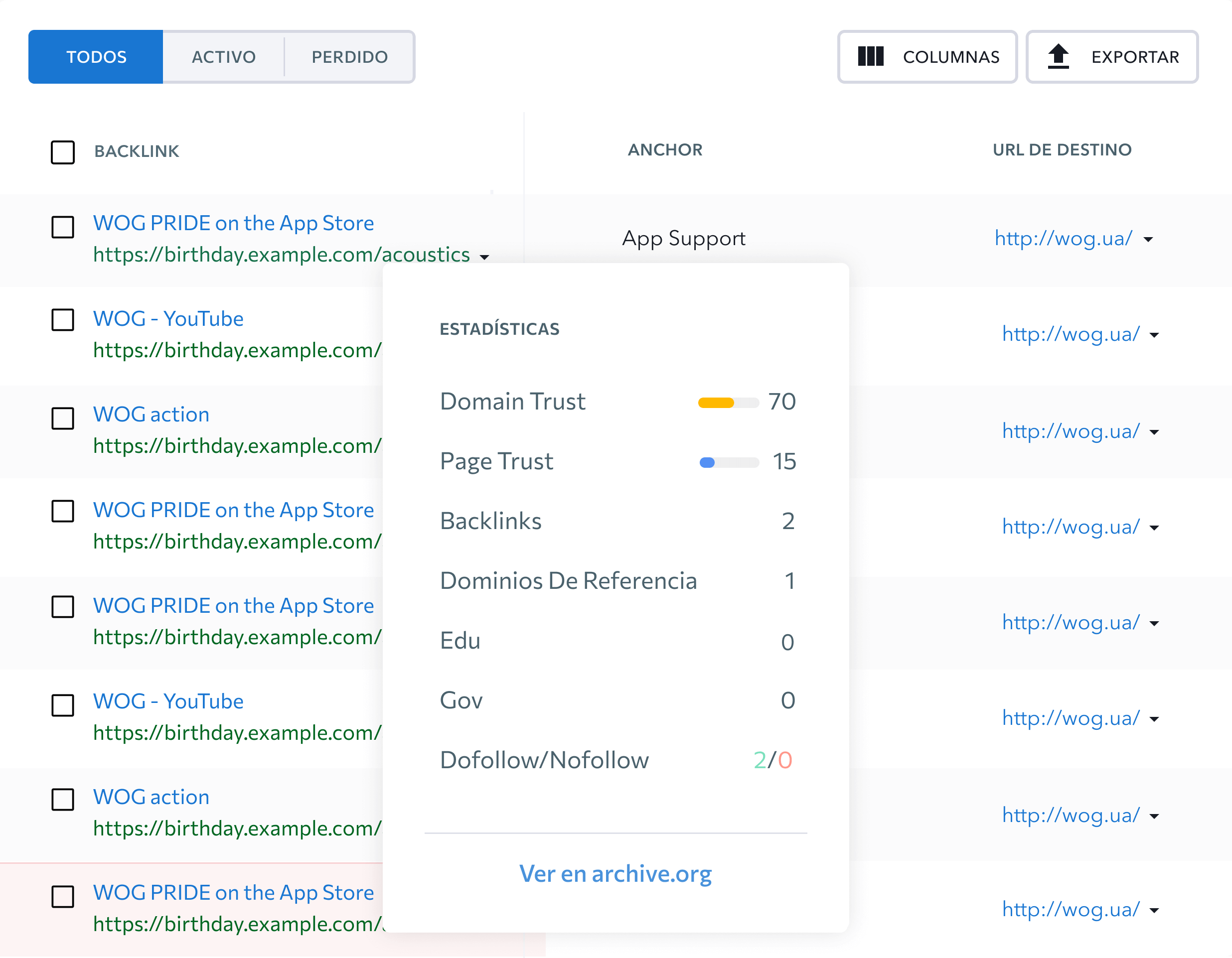Click the Dofollow/Nofollow value 2/0
This screenshot has height=958, width=1232.
[x=773, y=760]
